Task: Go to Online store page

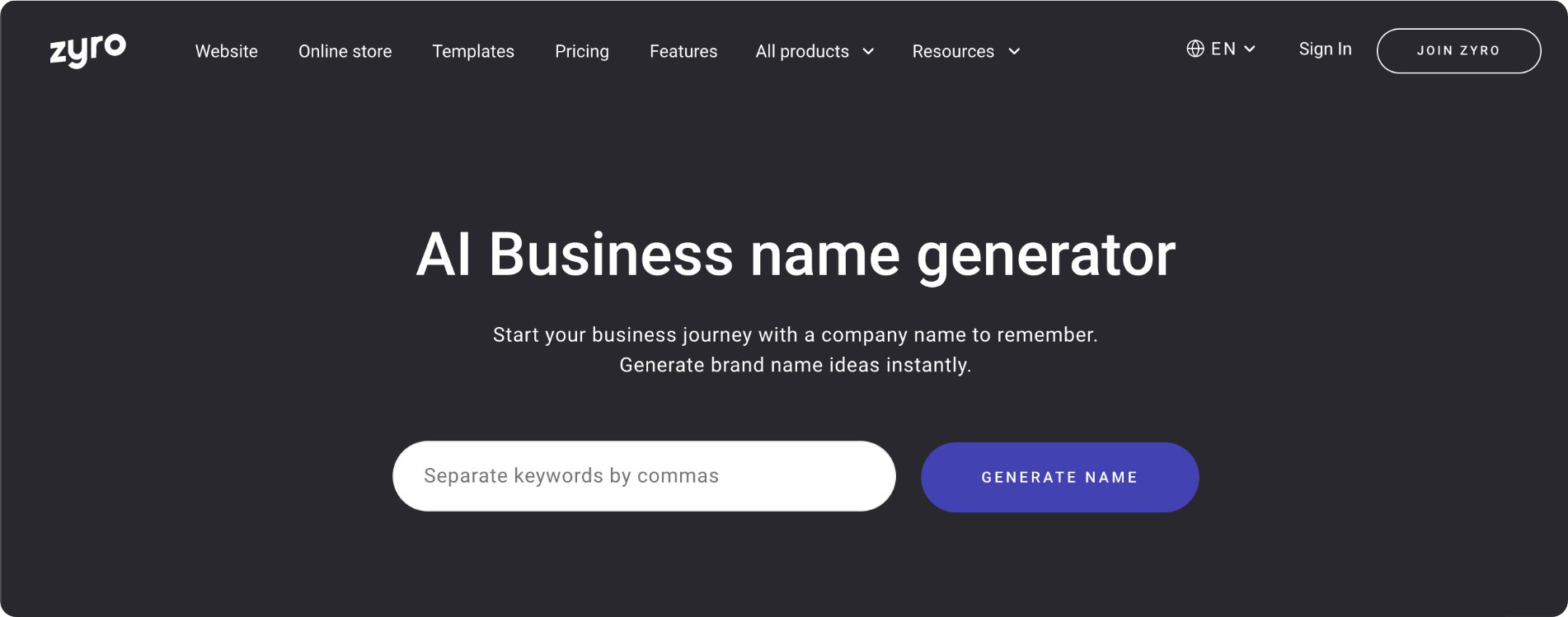Action: coord(345,51)
